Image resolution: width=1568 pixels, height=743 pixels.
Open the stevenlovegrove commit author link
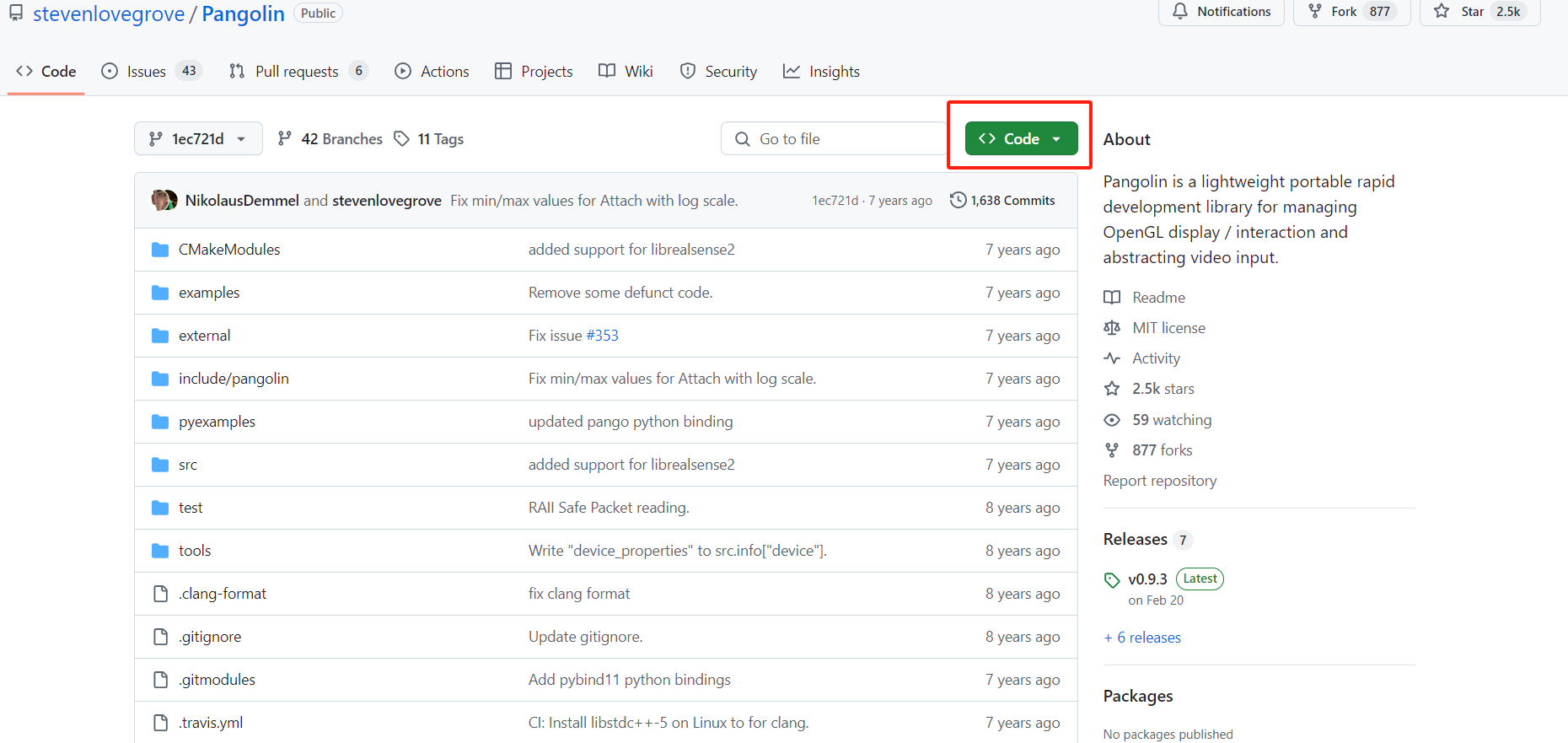coord(387,200)
